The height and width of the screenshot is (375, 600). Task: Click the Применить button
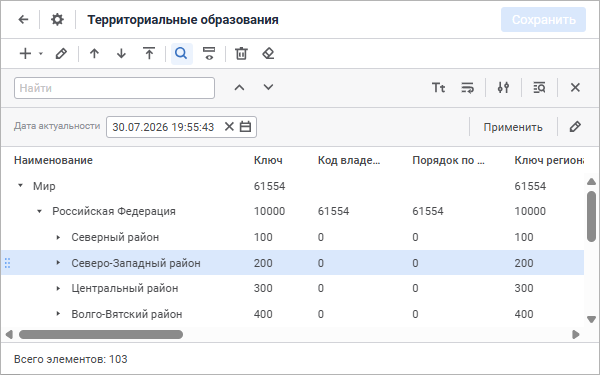513,127
